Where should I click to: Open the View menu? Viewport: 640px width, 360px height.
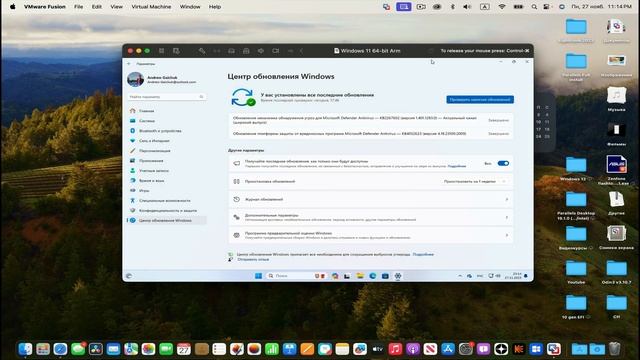tap(116, 7)
